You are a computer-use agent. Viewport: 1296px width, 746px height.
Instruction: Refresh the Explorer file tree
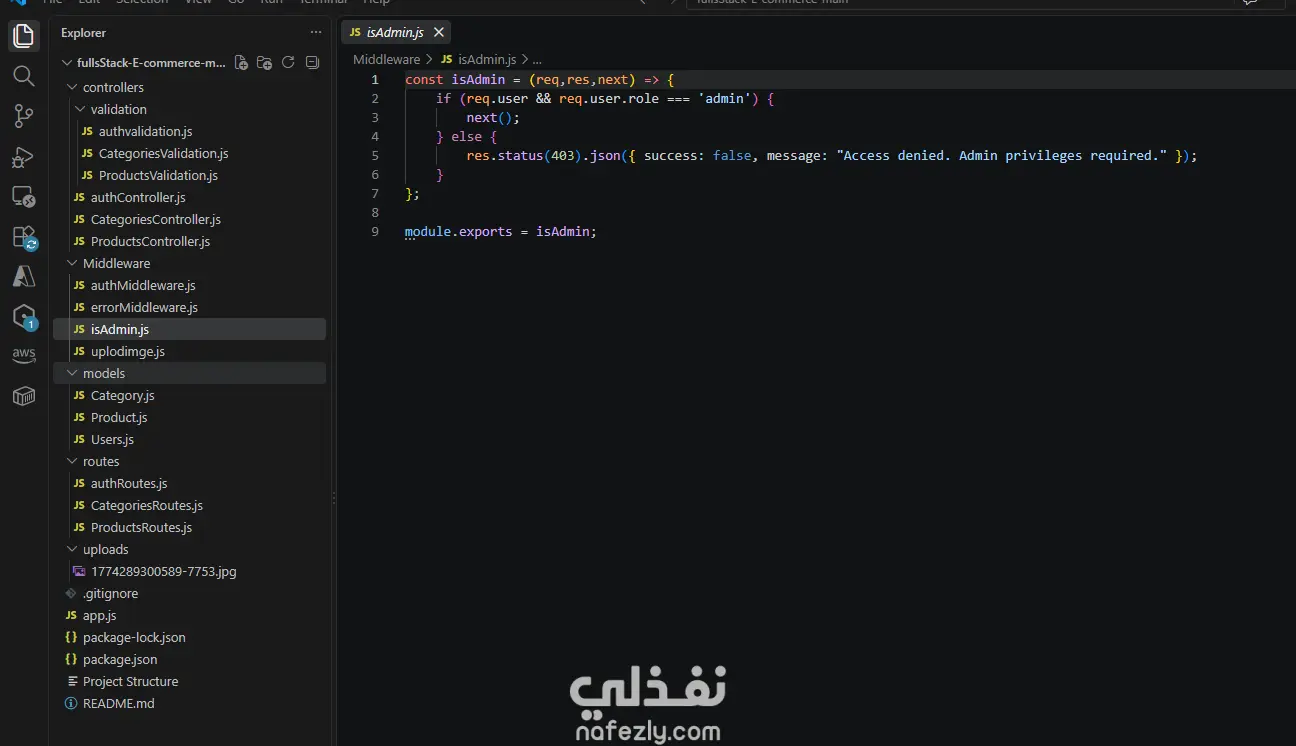(x=288, y=63)
